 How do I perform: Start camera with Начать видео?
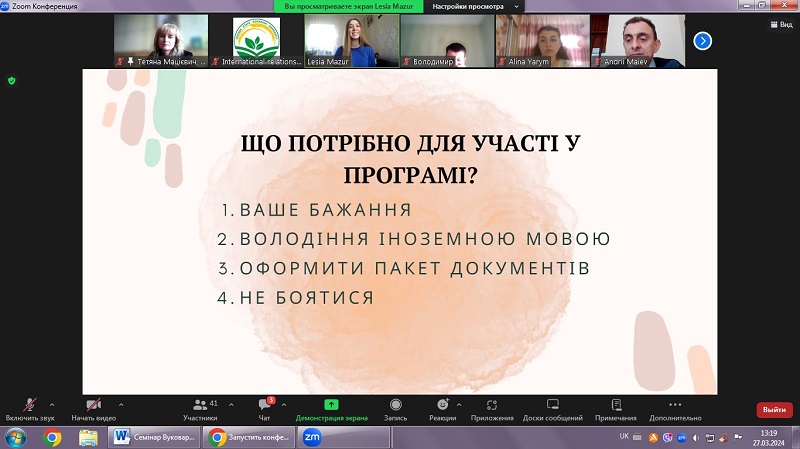93,404
